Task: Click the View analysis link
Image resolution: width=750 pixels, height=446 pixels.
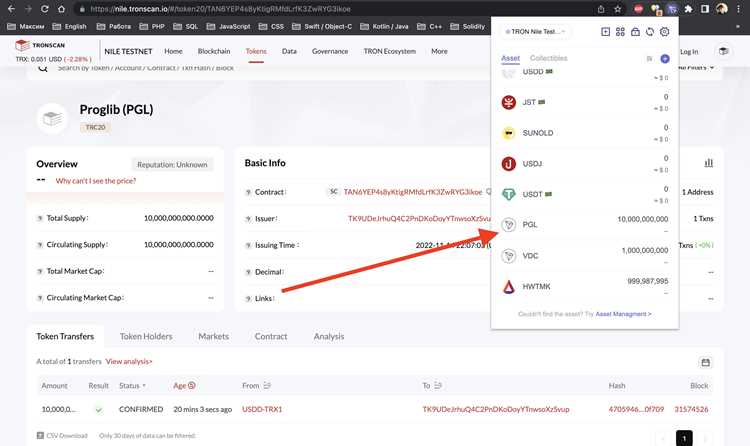Action: click(129, 361)
